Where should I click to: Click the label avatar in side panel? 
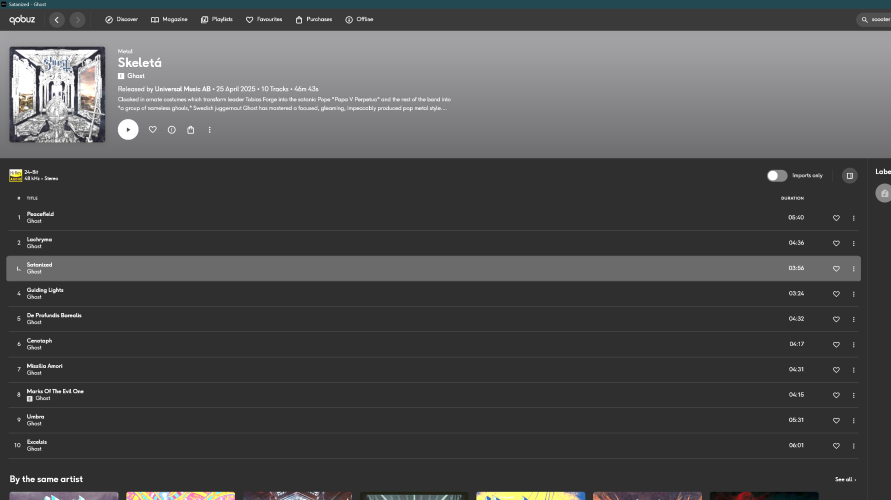point(884,193)
